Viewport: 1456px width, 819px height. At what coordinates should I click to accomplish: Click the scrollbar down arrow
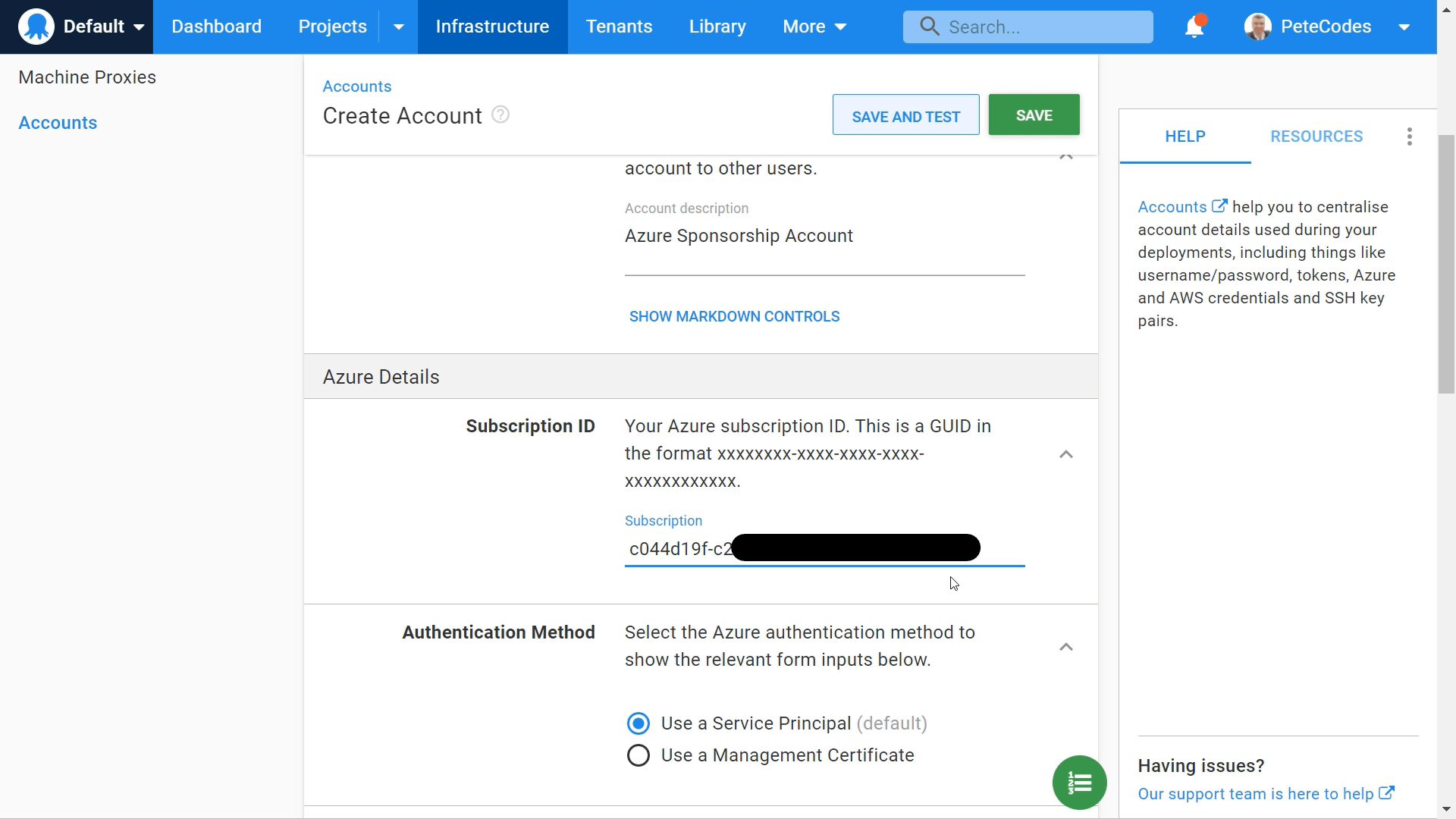click(1446, 809)
